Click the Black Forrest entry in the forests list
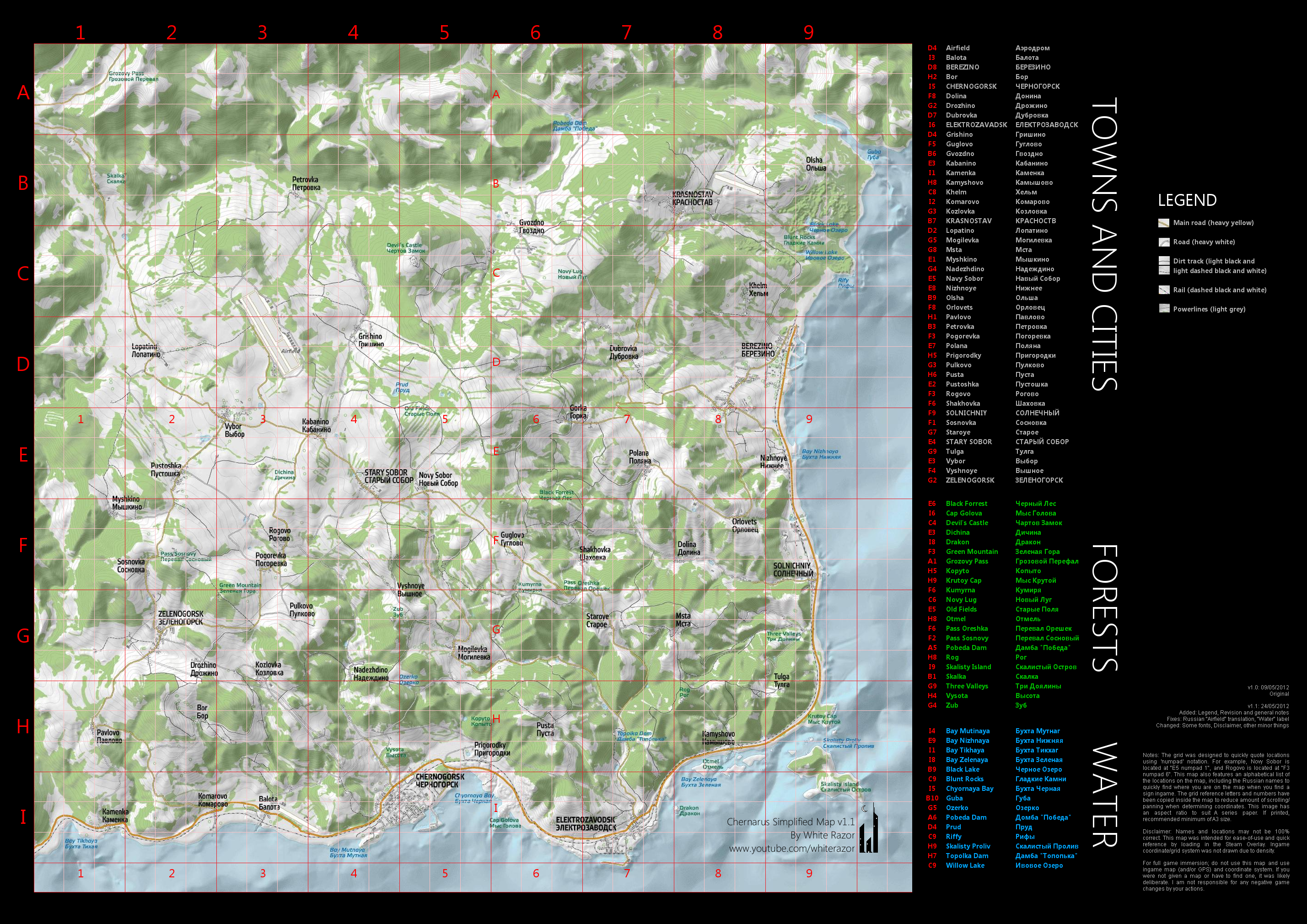Viewport: 1307px width, 924px height. (966, 503)
